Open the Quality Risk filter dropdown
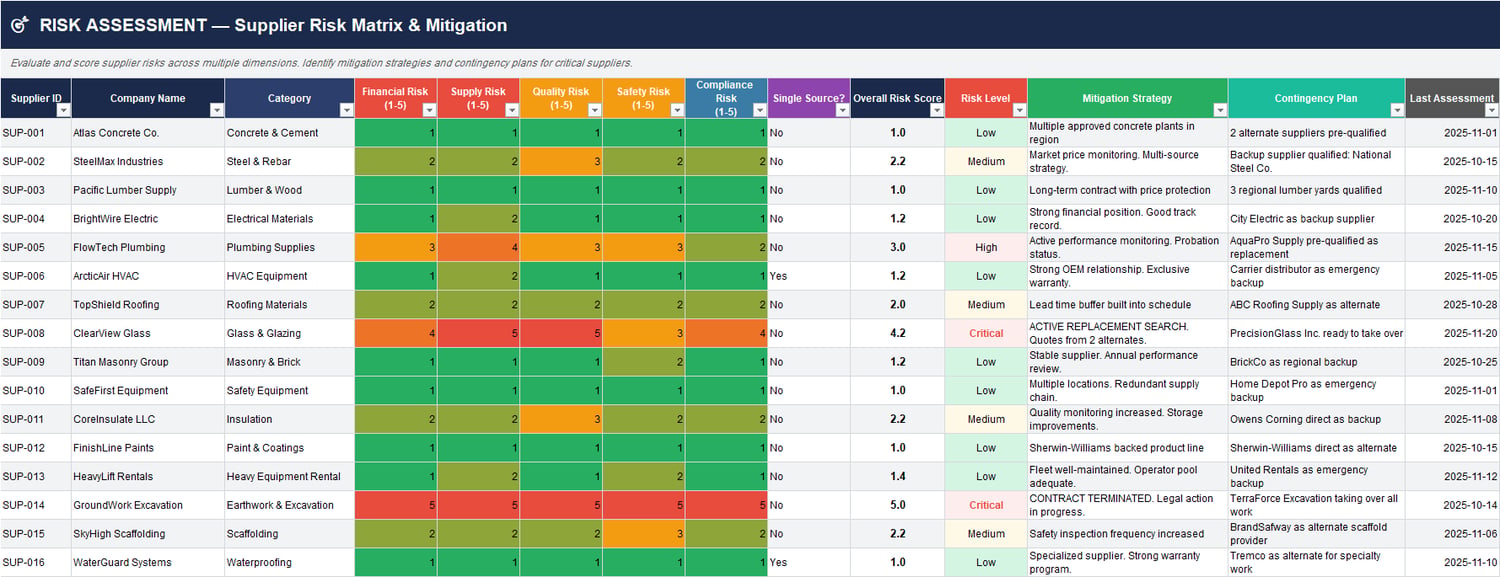 tap(594, 110)
